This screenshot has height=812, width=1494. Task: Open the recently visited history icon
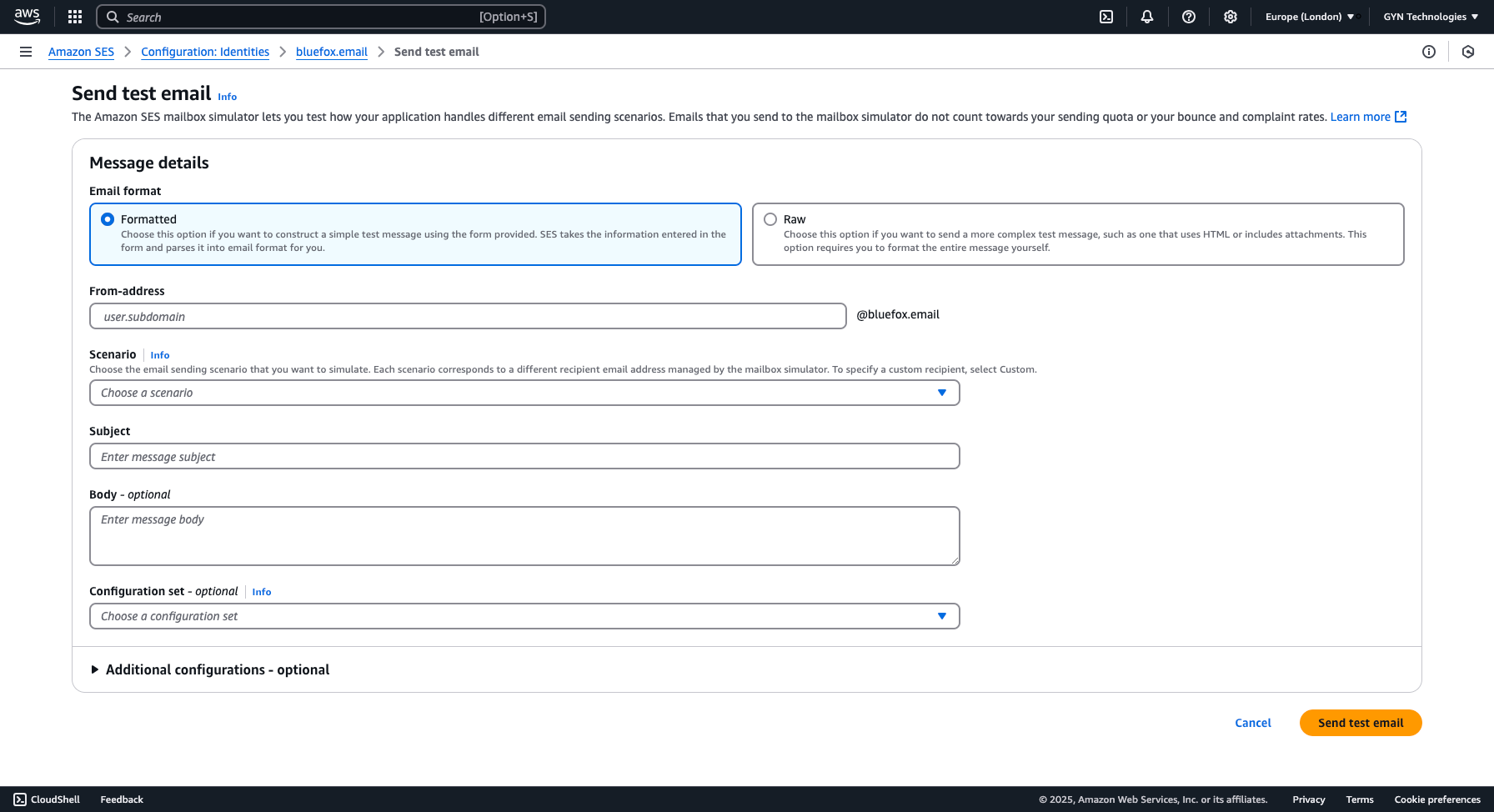[1468, 52]
